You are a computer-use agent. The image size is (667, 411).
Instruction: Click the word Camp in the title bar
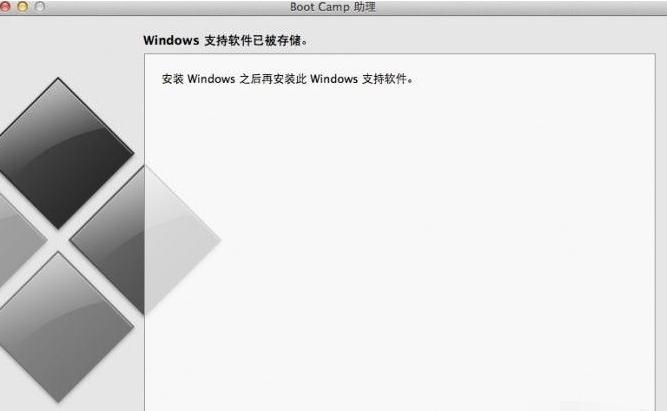334,8
